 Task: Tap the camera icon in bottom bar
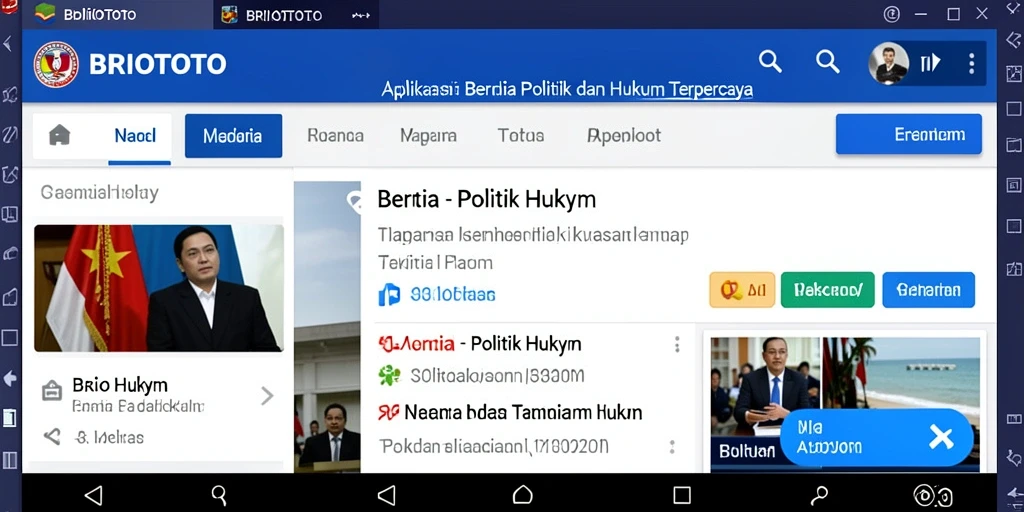pos(934,496)
